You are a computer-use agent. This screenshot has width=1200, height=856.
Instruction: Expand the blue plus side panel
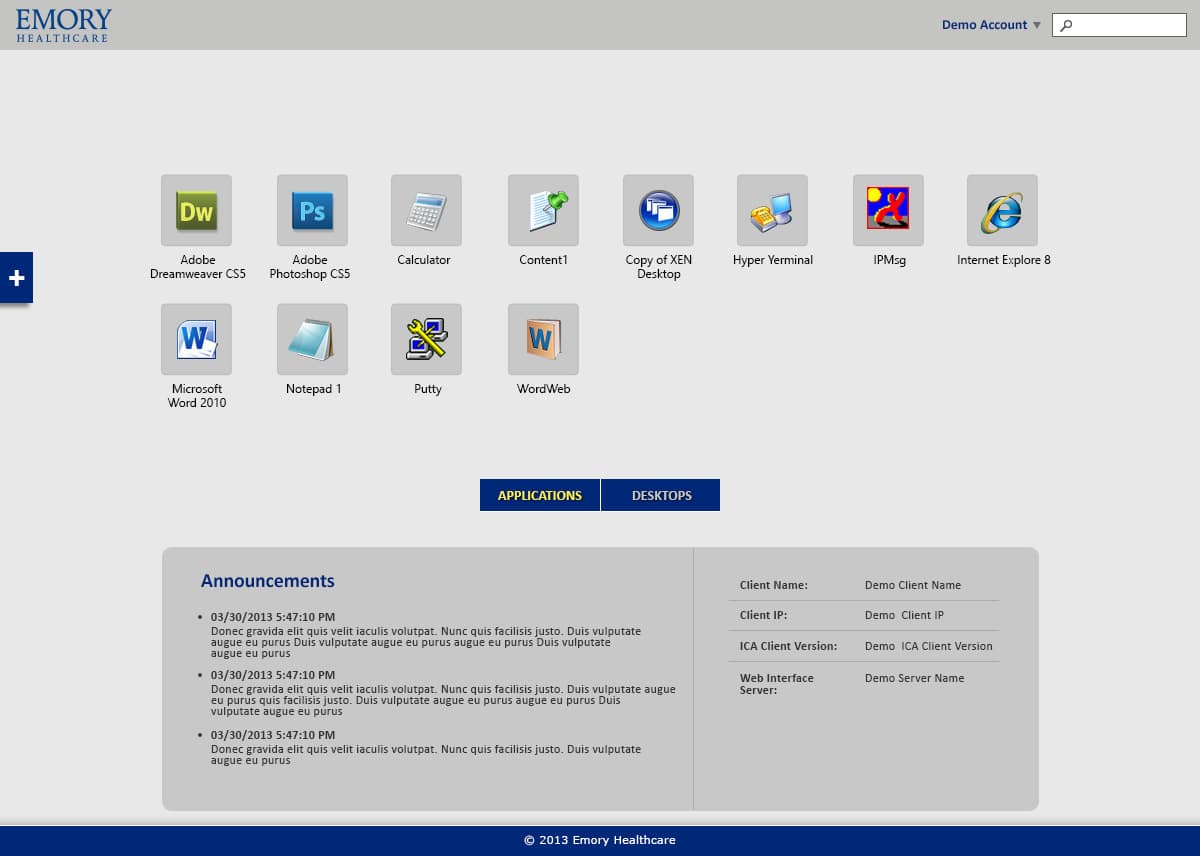[x=16, y=278]
